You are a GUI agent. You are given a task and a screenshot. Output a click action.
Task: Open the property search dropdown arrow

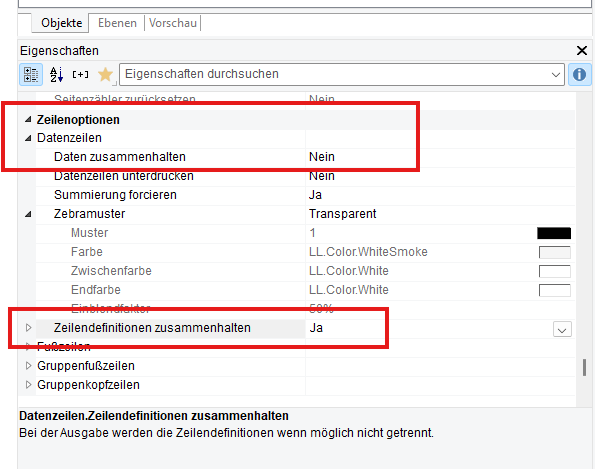point(556,75)
